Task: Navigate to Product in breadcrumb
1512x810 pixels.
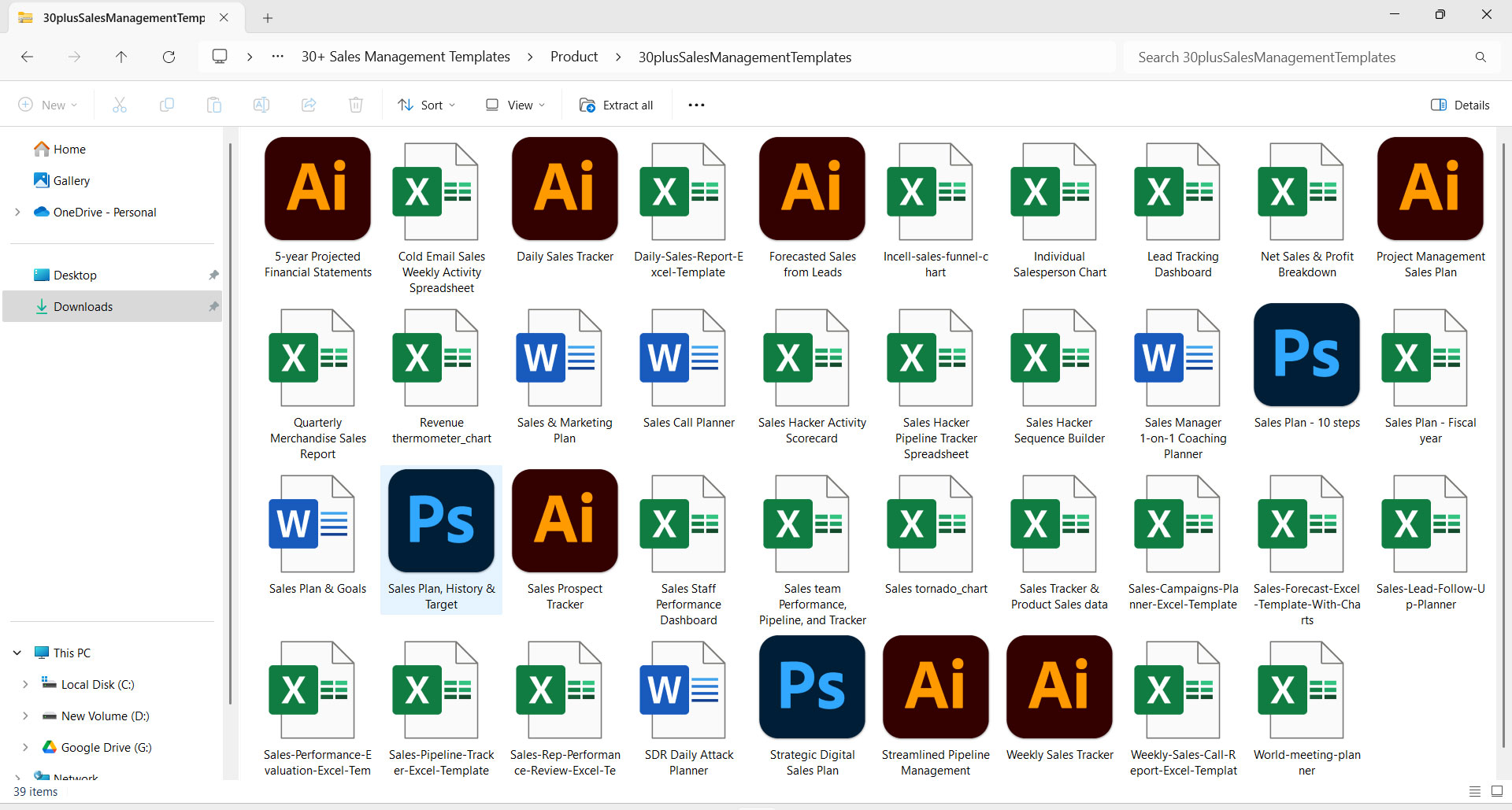Action: click(574, 57)
